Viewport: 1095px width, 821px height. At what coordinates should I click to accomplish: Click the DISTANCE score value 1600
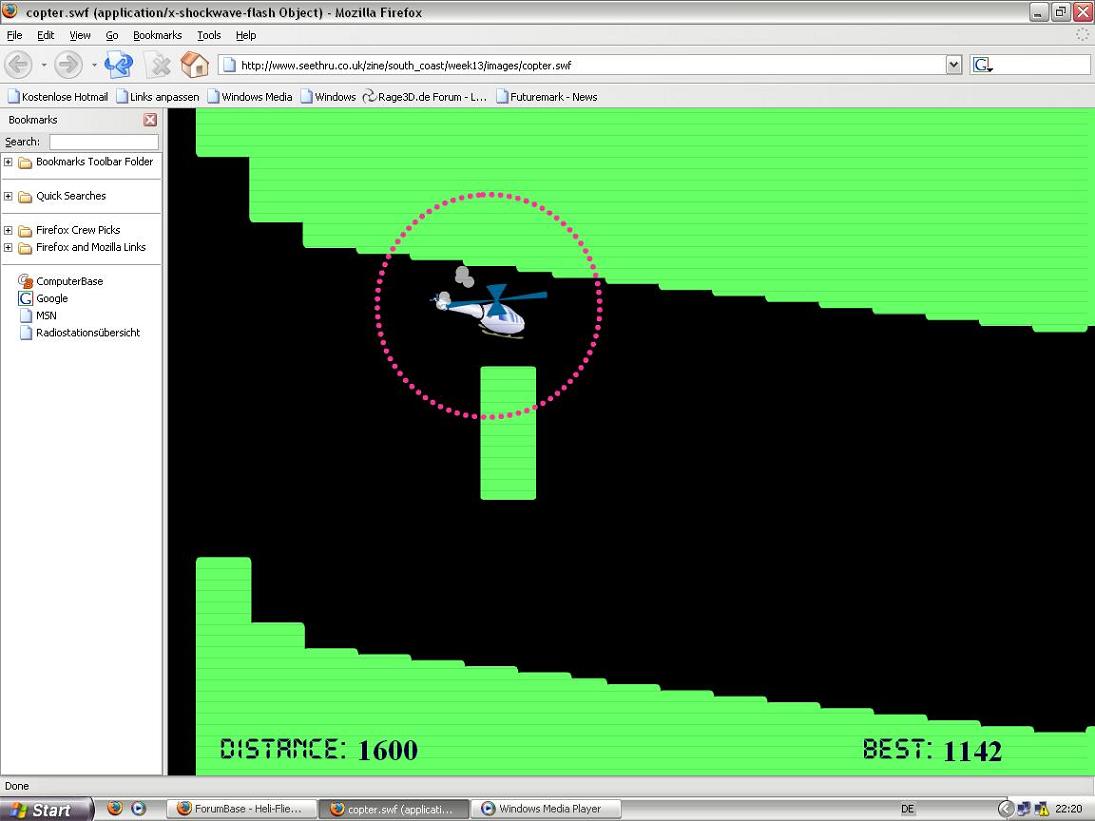coord(388,750)
